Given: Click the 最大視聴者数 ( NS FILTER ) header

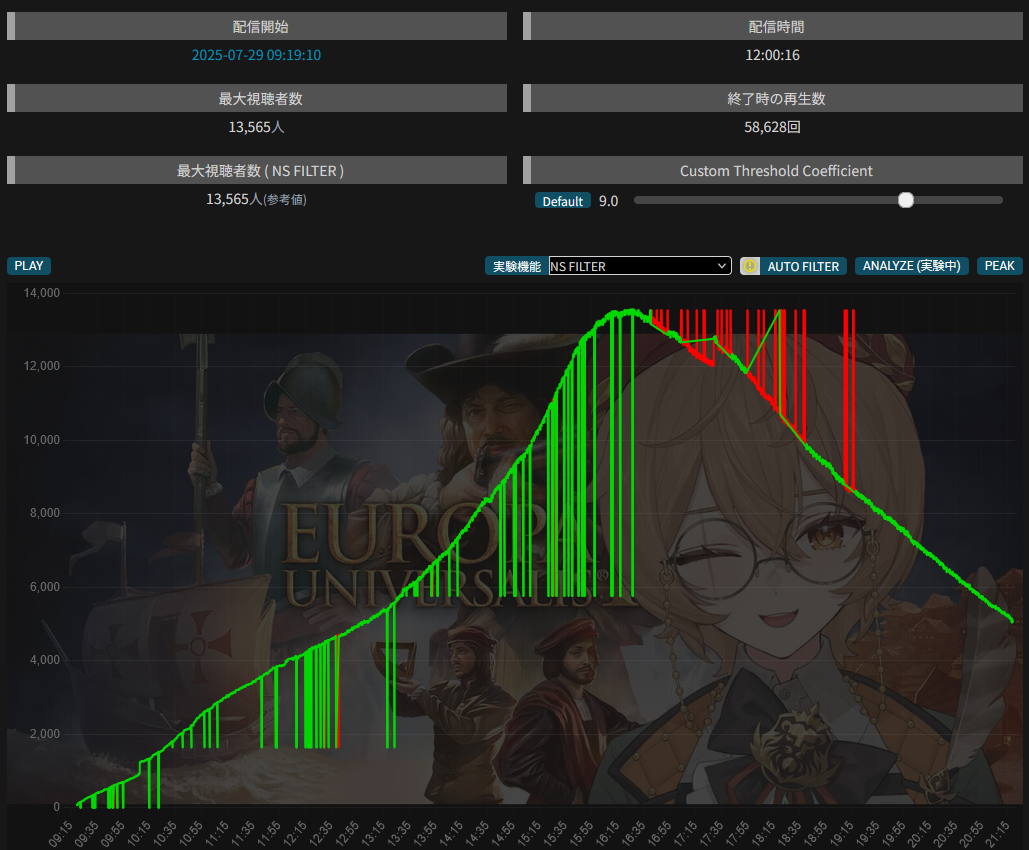Looking at the screenshot, I should pyautogui.click(x=257, y=171).
